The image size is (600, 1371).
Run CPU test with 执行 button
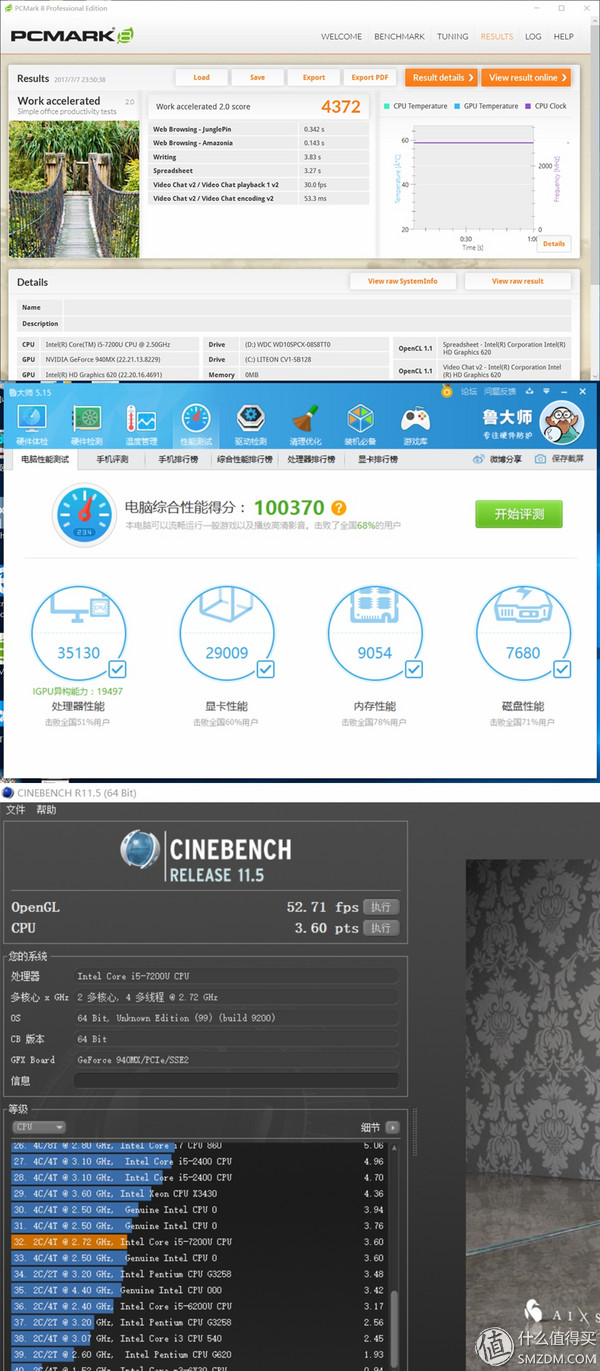coord(381,928)
